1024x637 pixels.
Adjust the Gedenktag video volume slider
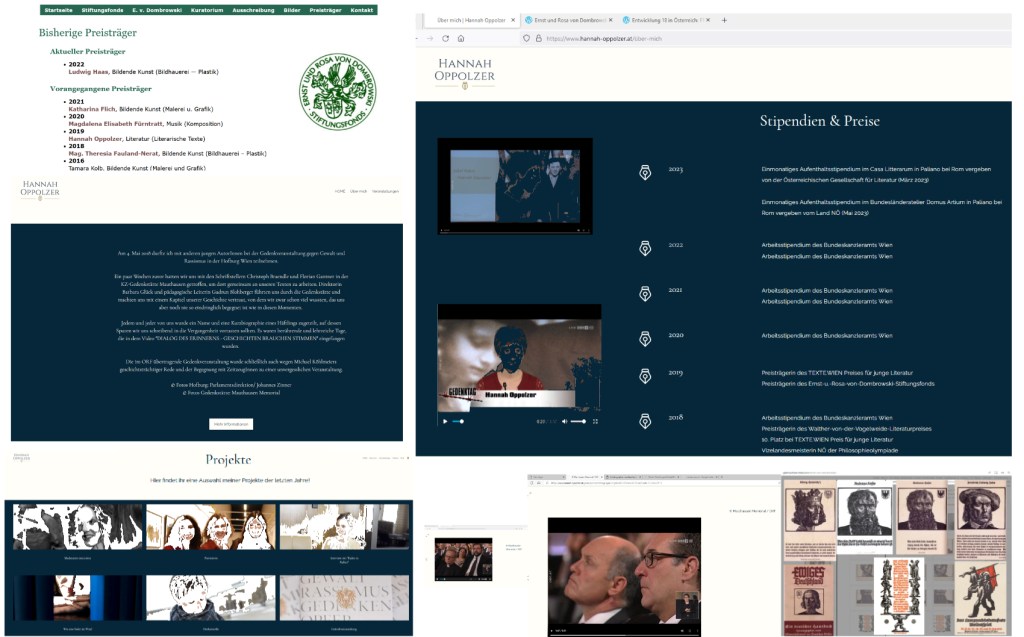tap(577, 421)
